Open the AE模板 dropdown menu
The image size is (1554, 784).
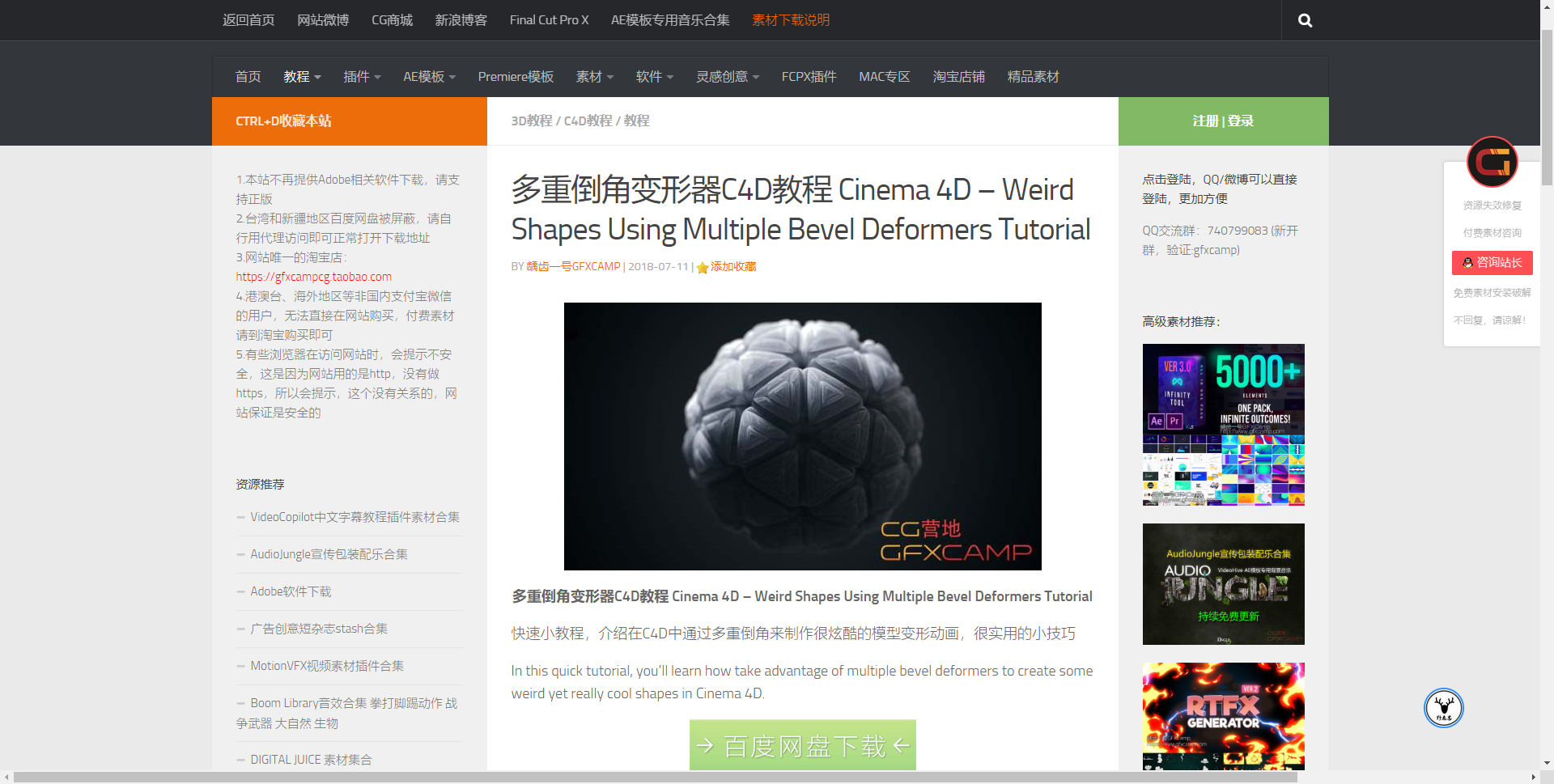coord(430,77)
